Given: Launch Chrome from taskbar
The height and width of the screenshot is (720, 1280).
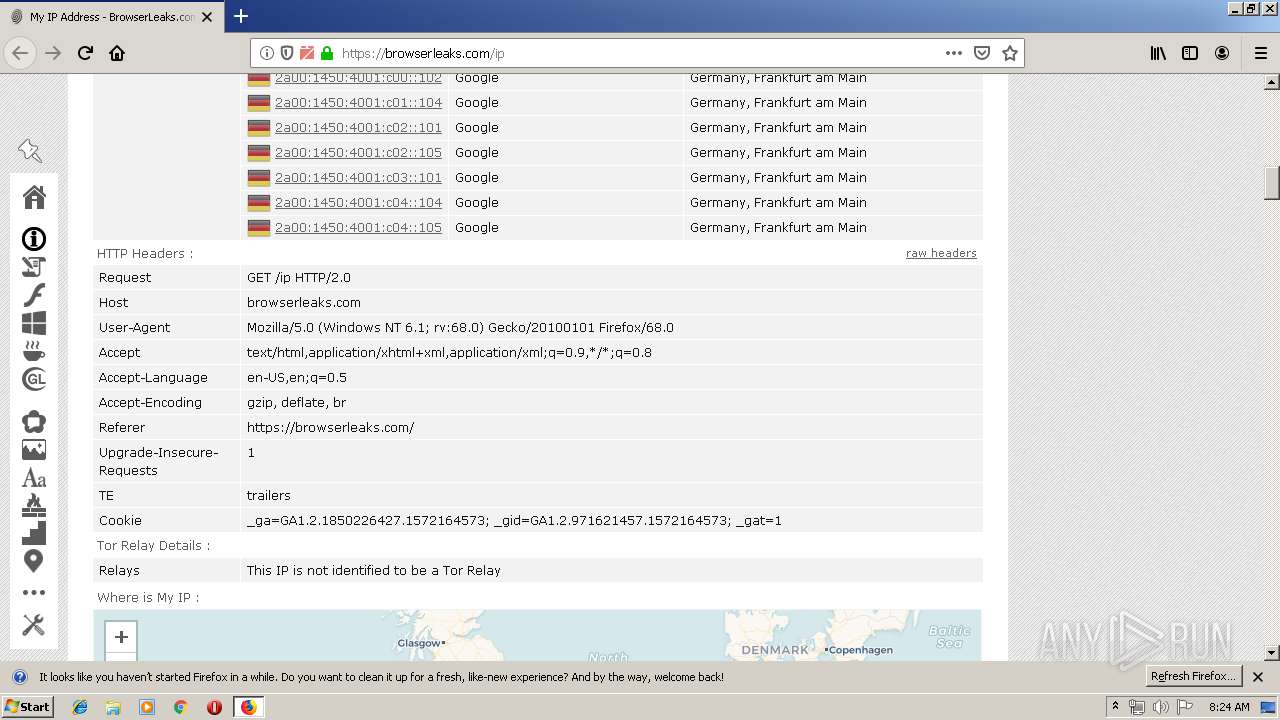Looking at the screenshot, I should 180,707.
